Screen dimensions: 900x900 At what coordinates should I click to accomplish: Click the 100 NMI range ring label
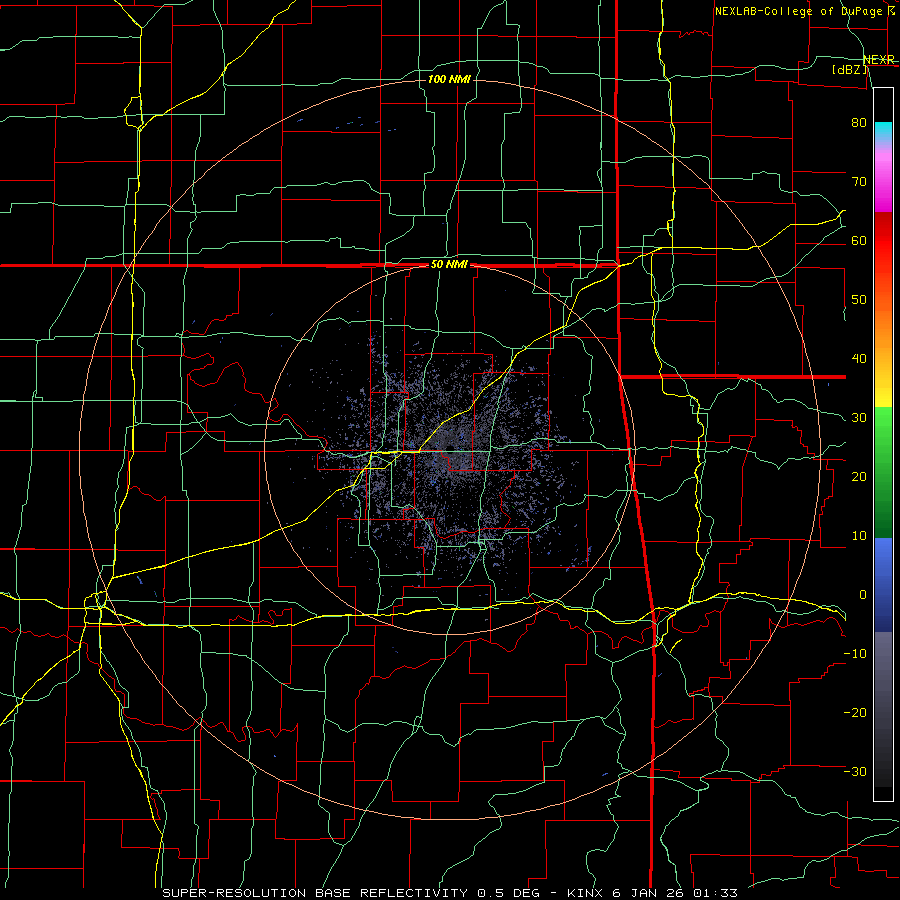pyautogui.click(x=449, y=79)
